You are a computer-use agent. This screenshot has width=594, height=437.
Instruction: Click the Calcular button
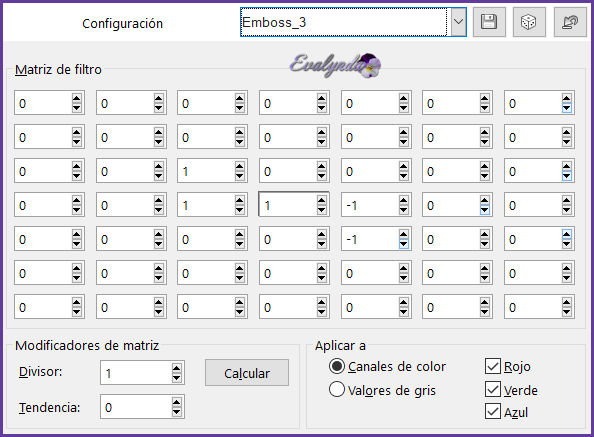(247, 373)
